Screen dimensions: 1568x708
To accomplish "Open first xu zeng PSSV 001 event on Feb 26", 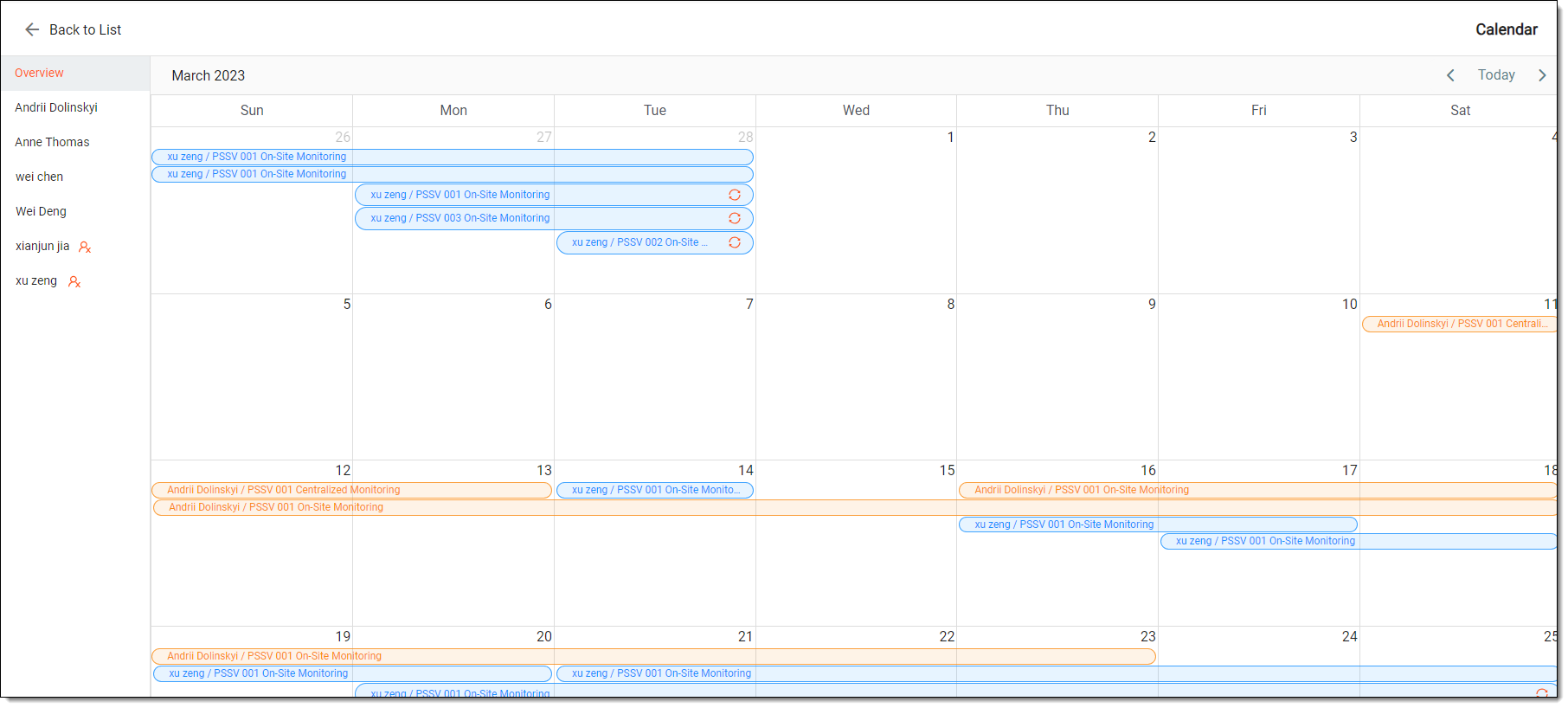I will coord(453,157).
